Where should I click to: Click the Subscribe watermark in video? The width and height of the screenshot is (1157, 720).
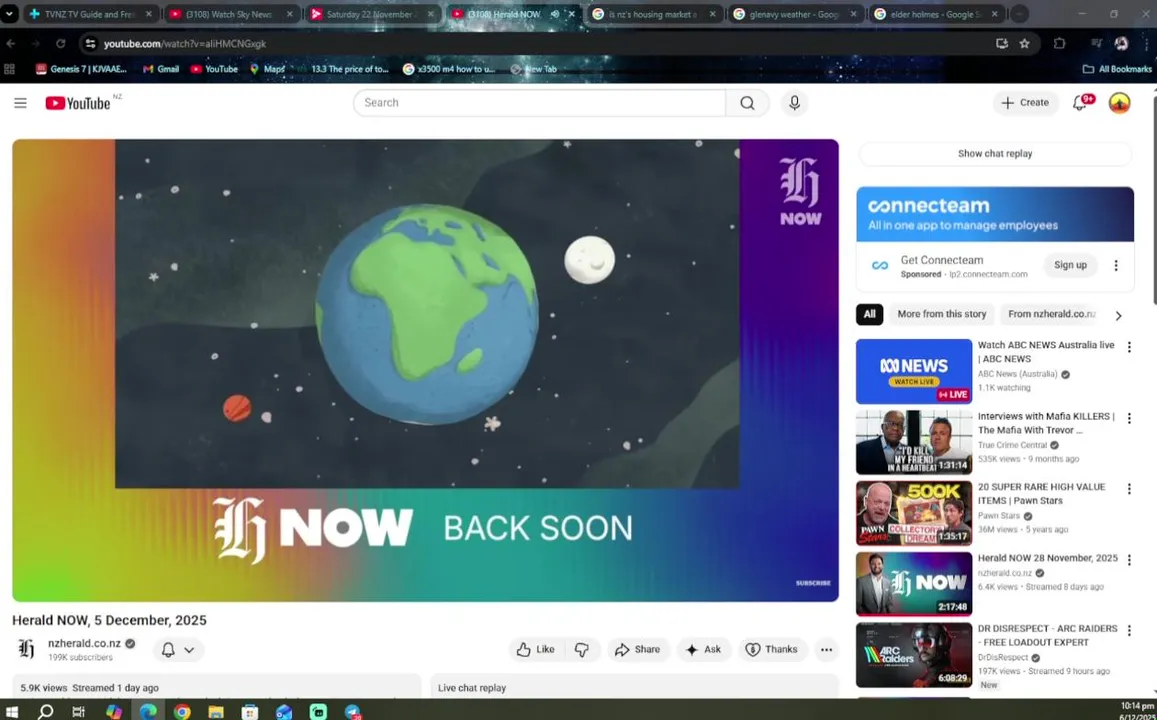[x=813, y=583]
